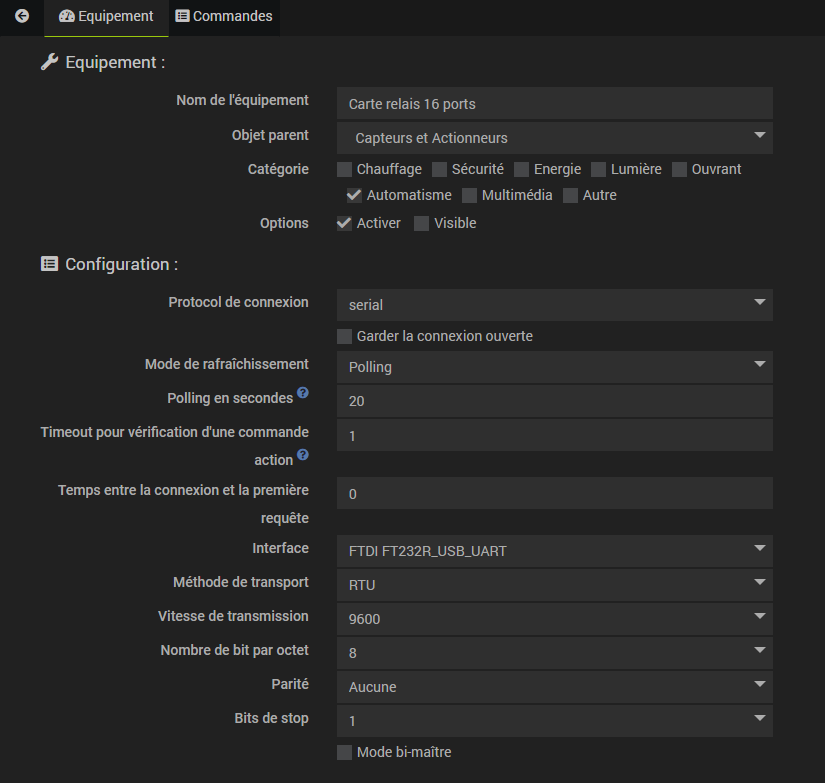
Task: Open the Mode de rafraîchissement dropdown
Action: (x=554, y=367)
